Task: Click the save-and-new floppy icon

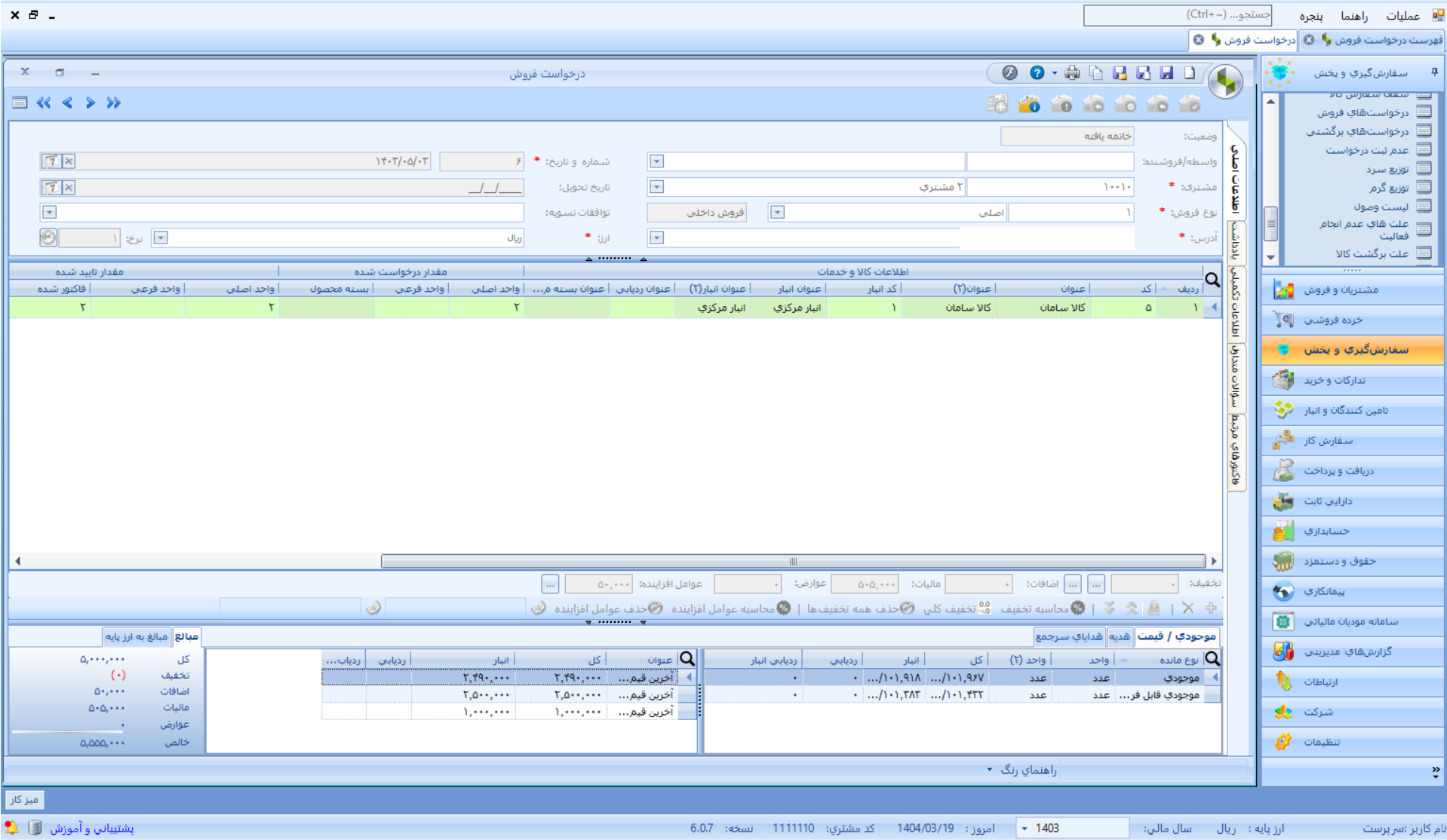Action: [x=1144, y=73]
